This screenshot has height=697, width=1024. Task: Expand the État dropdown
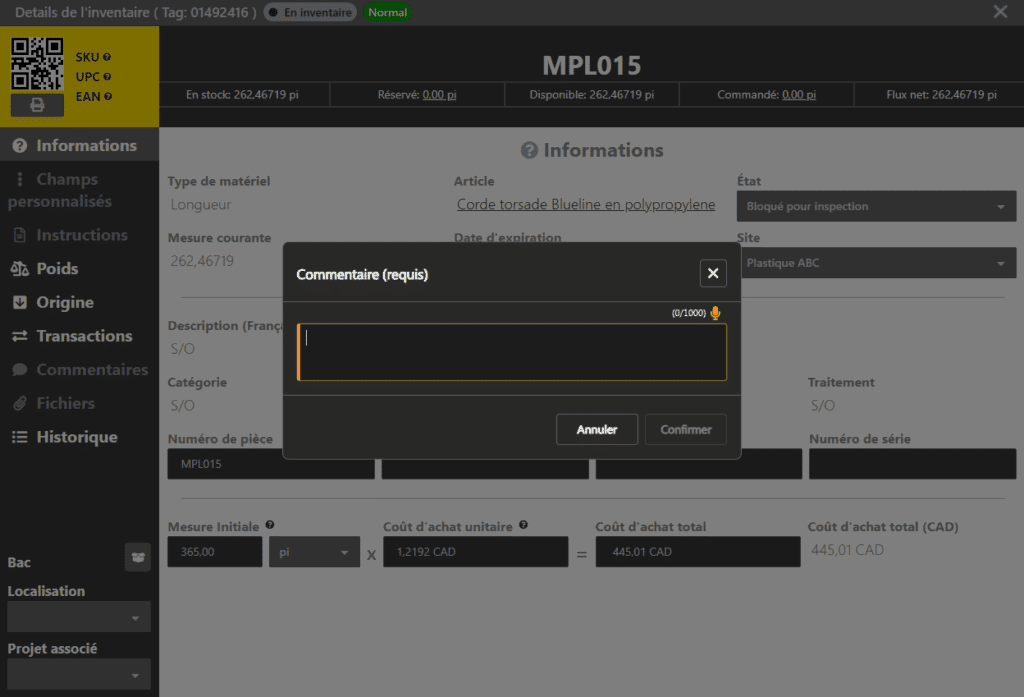(875, 207)
